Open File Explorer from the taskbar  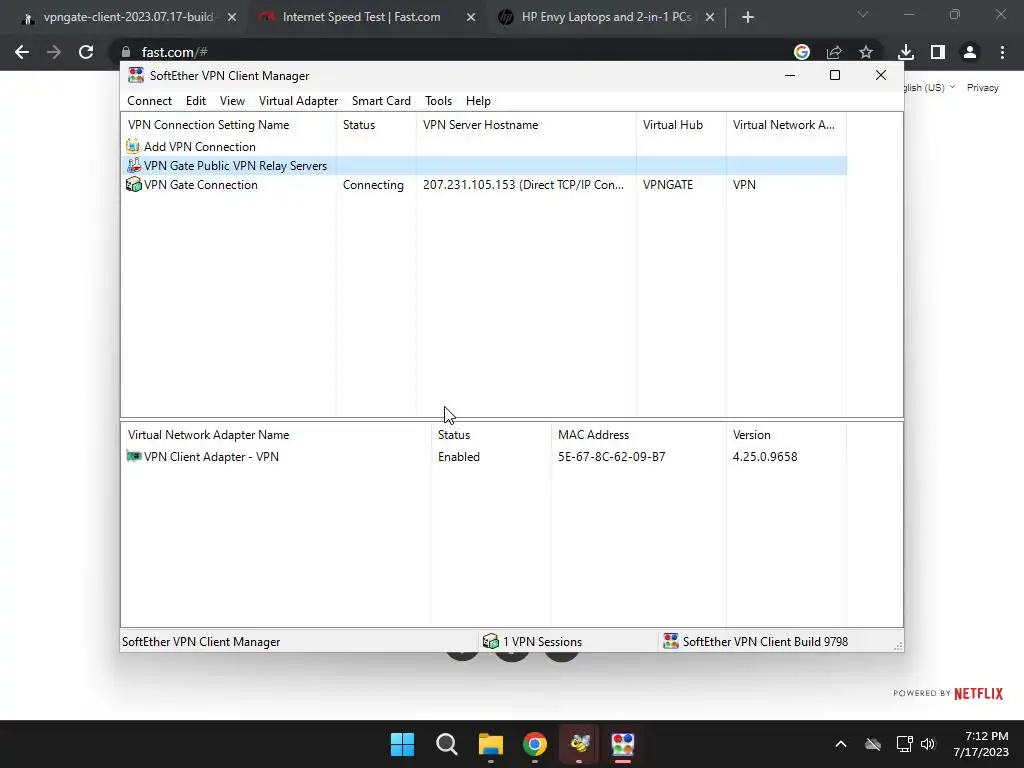tap(490, 744)
